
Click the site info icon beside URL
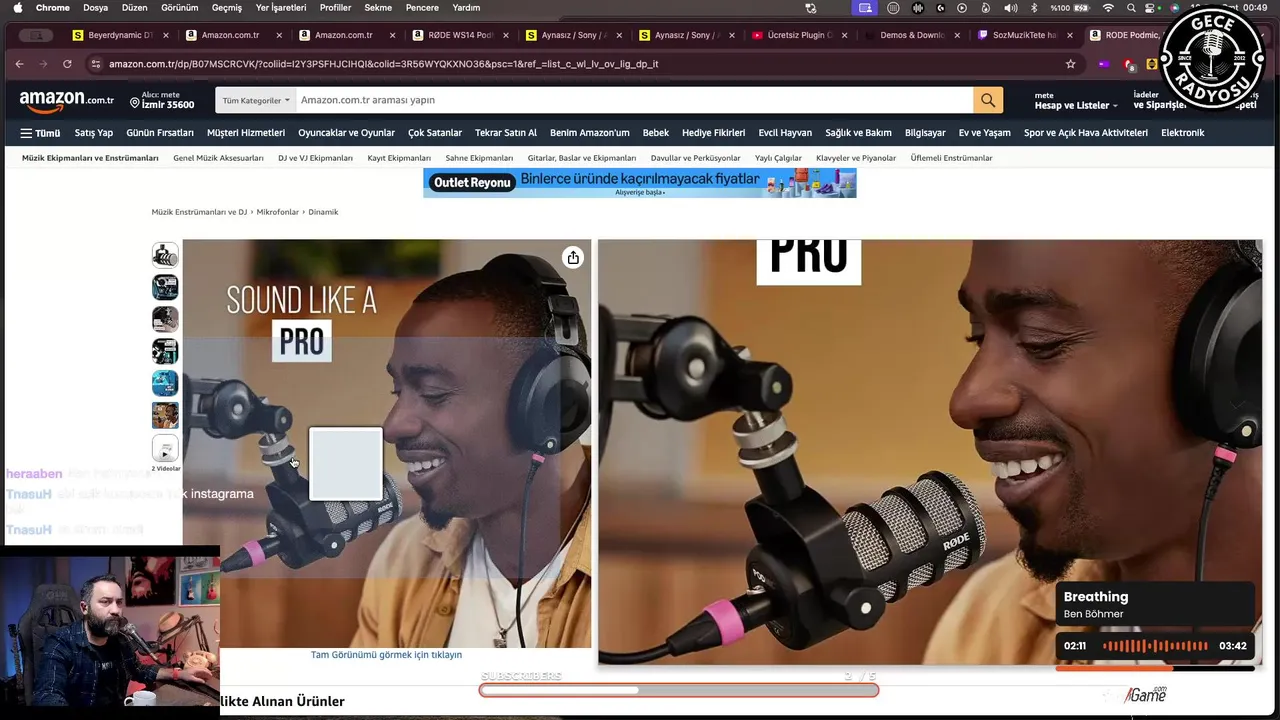click(95, 64)
